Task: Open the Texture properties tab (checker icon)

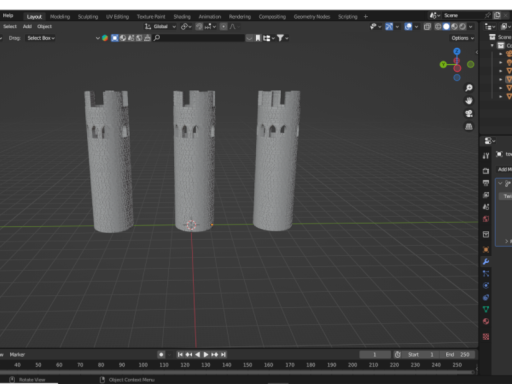Action: point(486,337)
